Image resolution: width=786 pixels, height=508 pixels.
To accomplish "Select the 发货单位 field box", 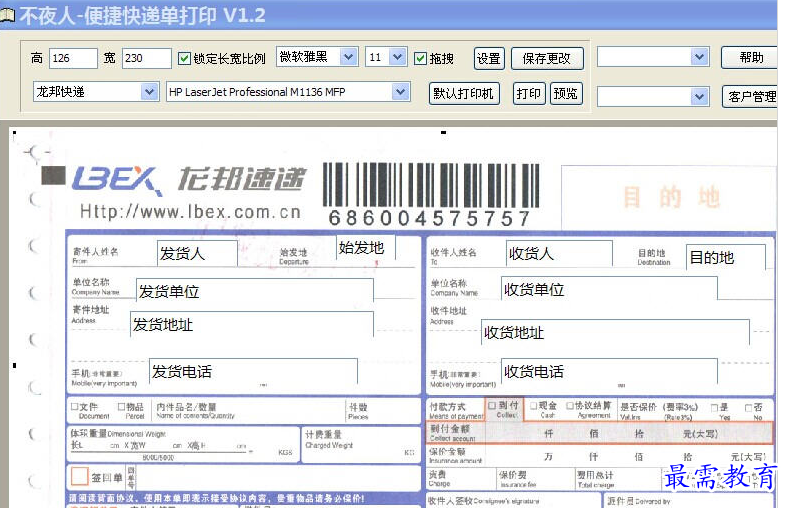I will 255,291.
